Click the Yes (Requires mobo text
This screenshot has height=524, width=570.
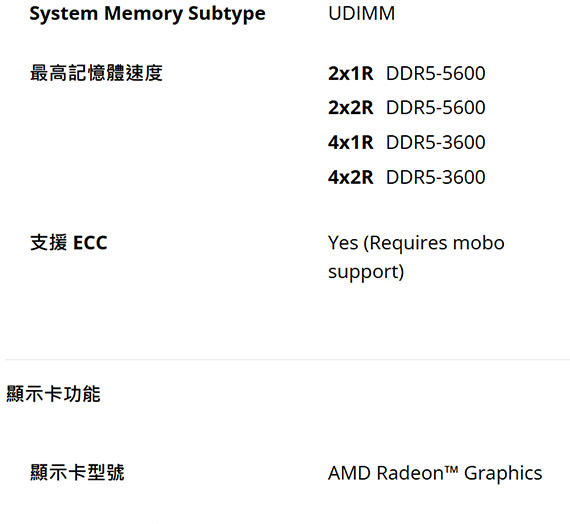click(x=416, y=243)
